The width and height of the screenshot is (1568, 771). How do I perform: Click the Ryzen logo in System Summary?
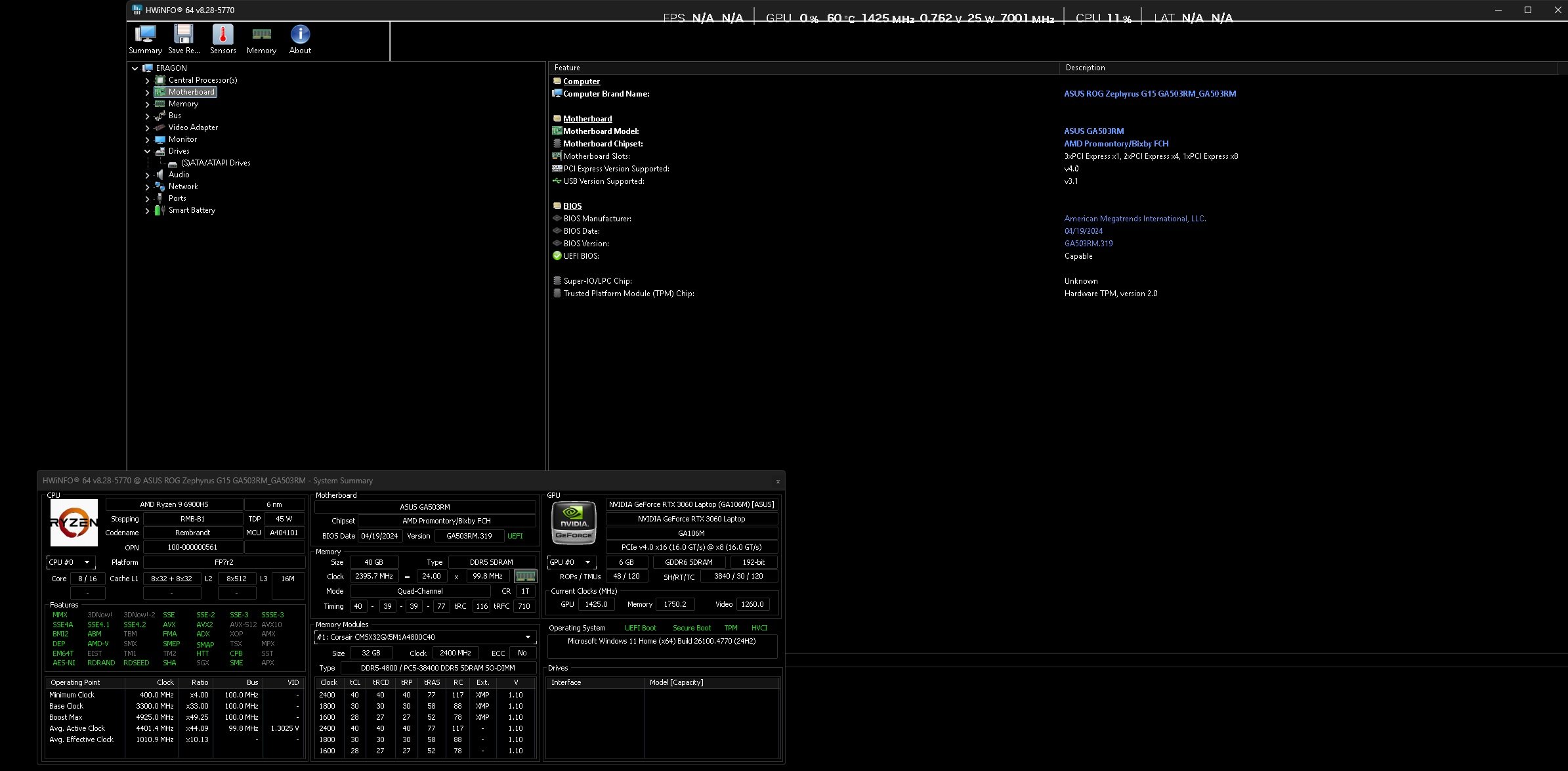(74, 523)
